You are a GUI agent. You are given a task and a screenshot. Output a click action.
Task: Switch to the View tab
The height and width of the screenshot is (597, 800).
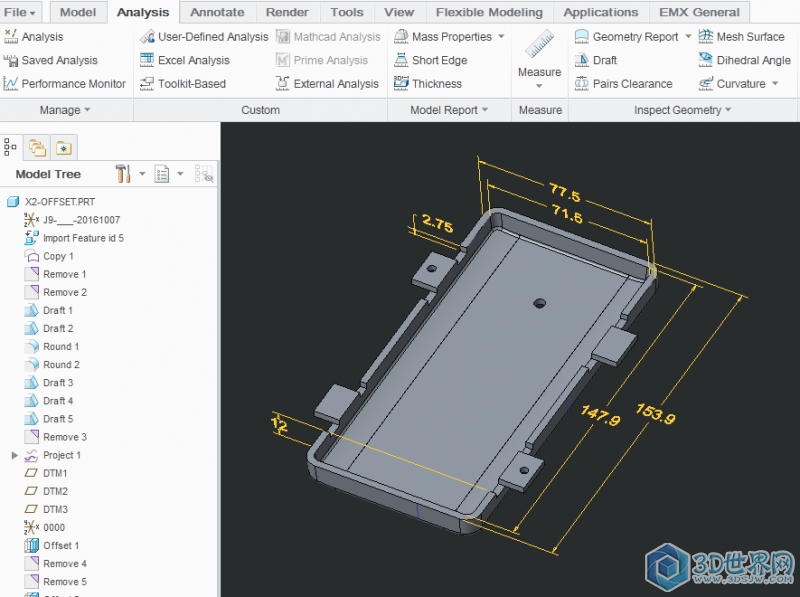pyautogui.click(x=399, y=12)
